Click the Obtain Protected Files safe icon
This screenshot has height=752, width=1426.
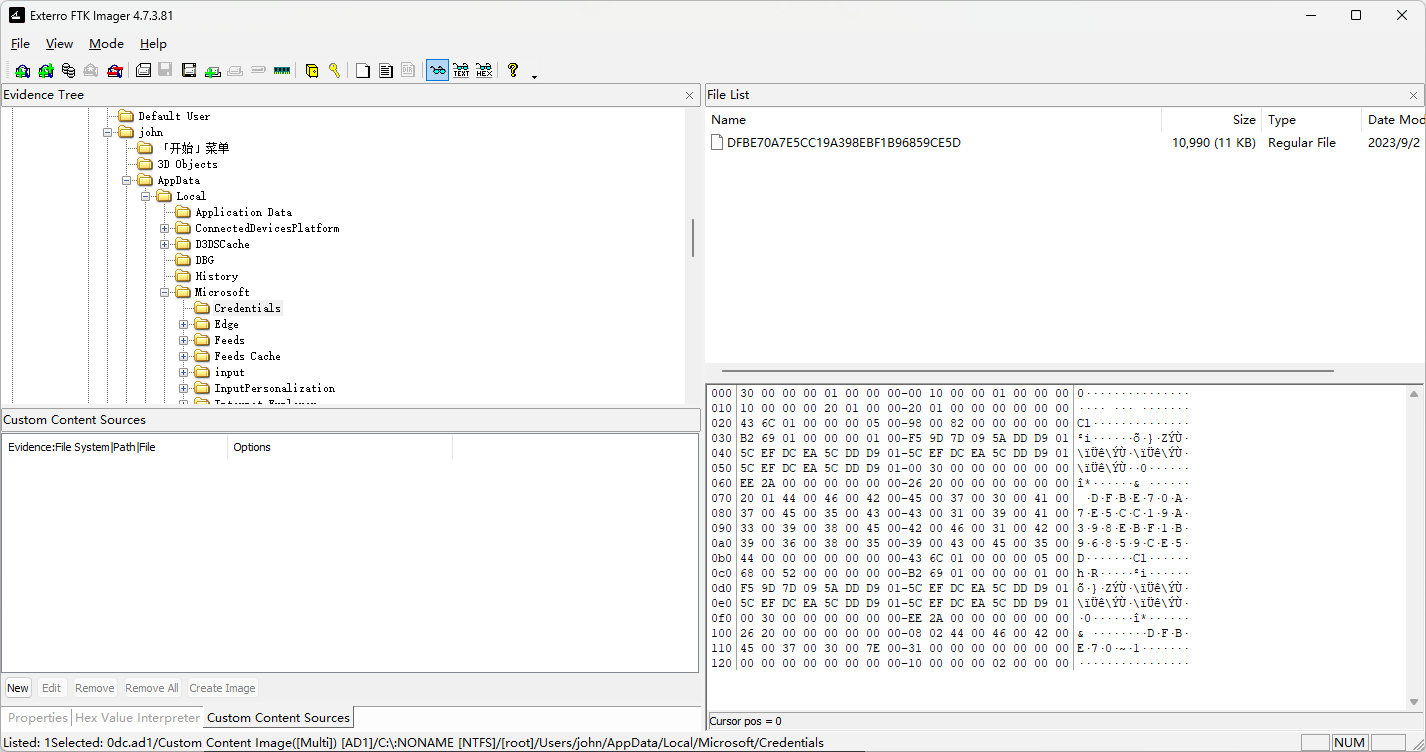coord(312,70)
